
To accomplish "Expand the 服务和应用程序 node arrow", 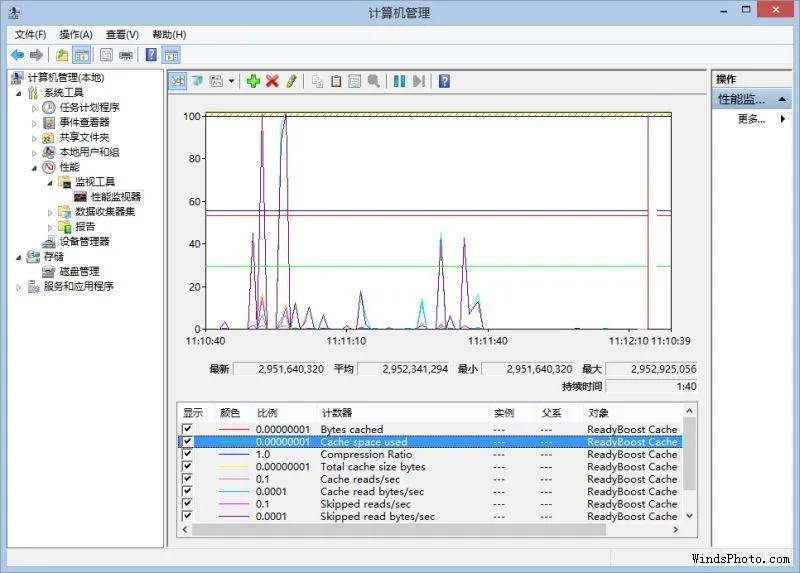I will [x=18, y=287].
